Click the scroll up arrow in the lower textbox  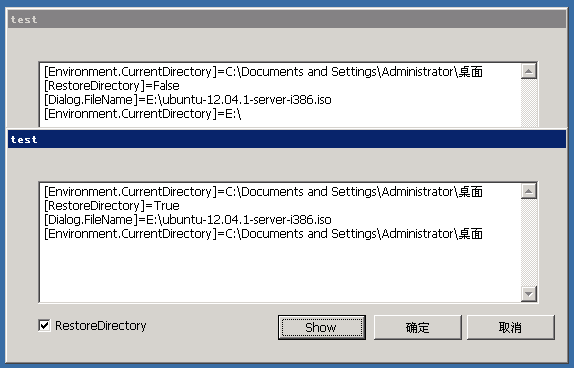529,191
